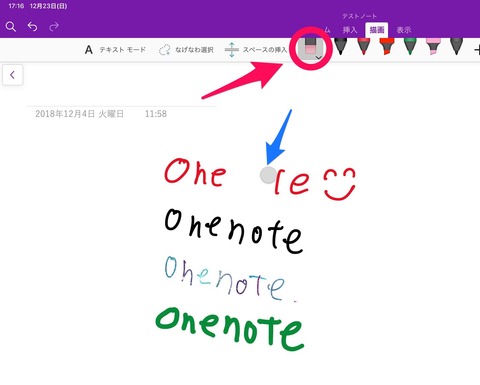Select the red-orange highlighter
This screenshot has width=480, height=385.
coord(387,46)
